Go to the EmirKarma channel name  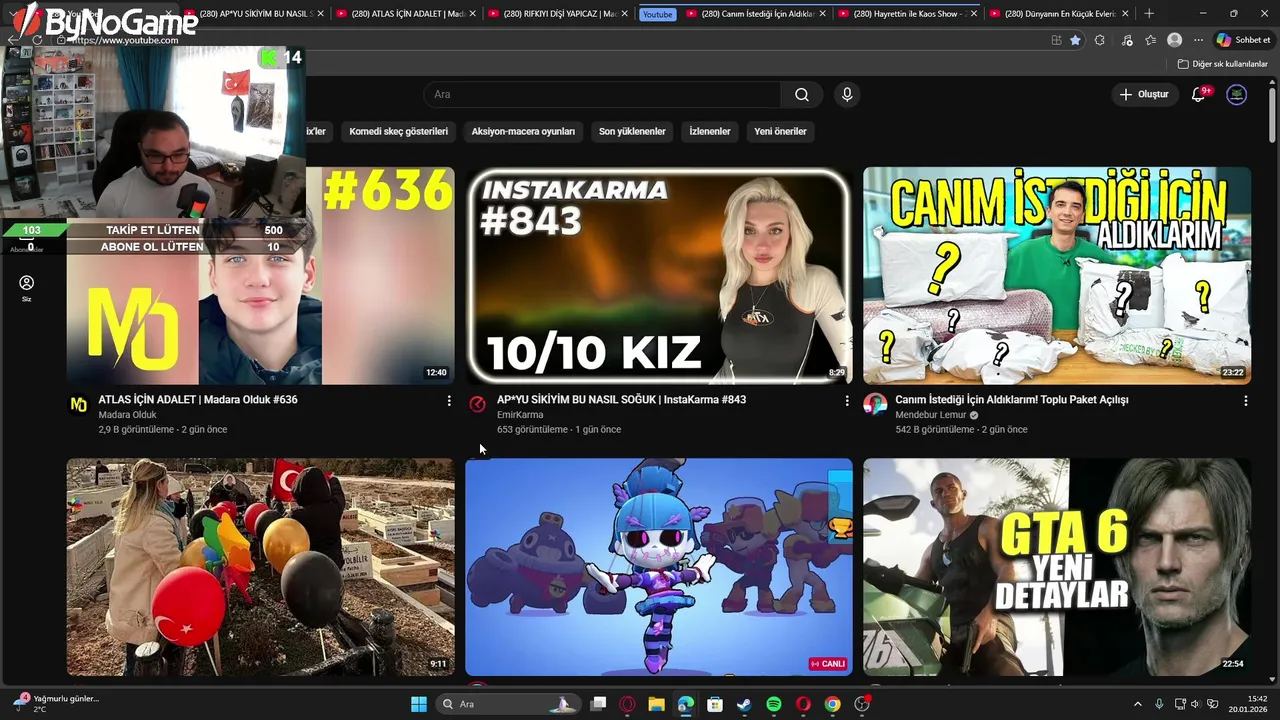pos(520,415)
